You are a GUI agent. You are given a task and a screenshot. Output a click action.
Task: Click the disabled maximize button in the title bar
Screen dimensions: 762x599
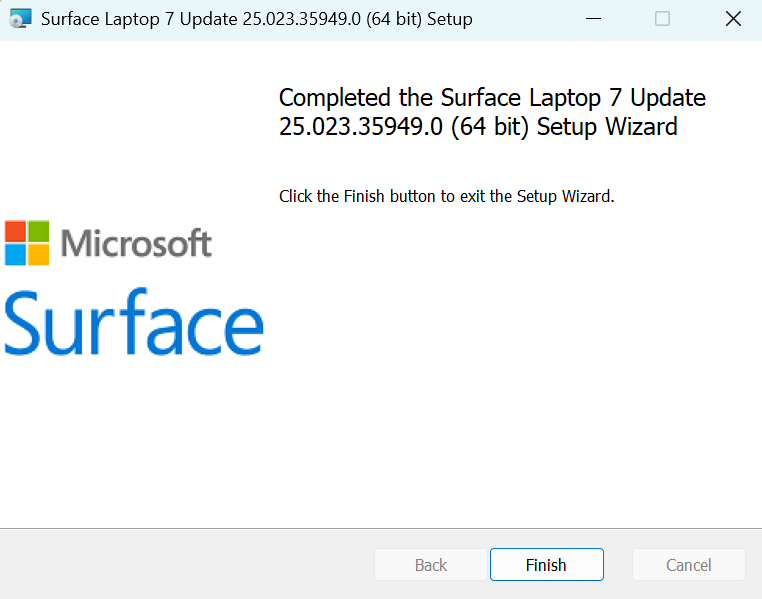(x=662, y=19)
